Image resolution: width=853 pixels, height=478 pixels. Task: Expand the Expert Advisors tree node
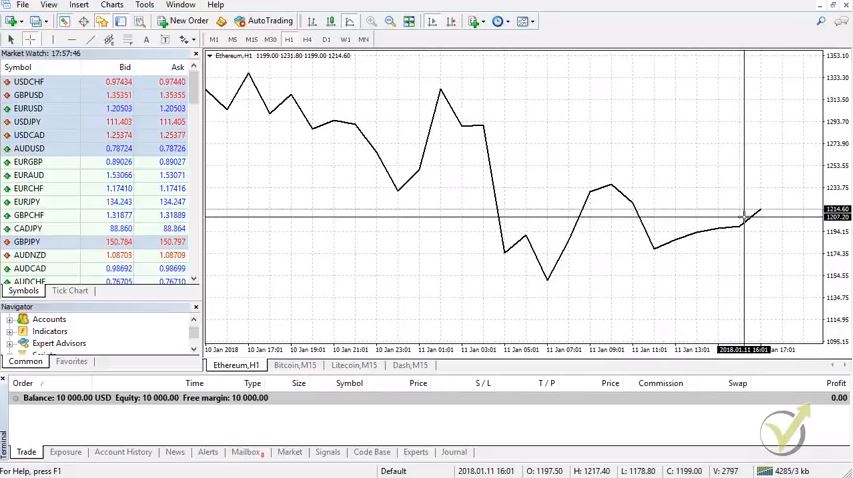[x=9, y=344]
